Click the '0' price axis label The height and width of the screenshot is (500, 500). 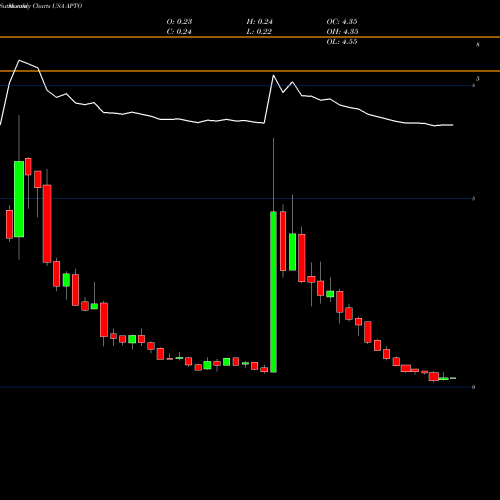[x=473, y=387]
